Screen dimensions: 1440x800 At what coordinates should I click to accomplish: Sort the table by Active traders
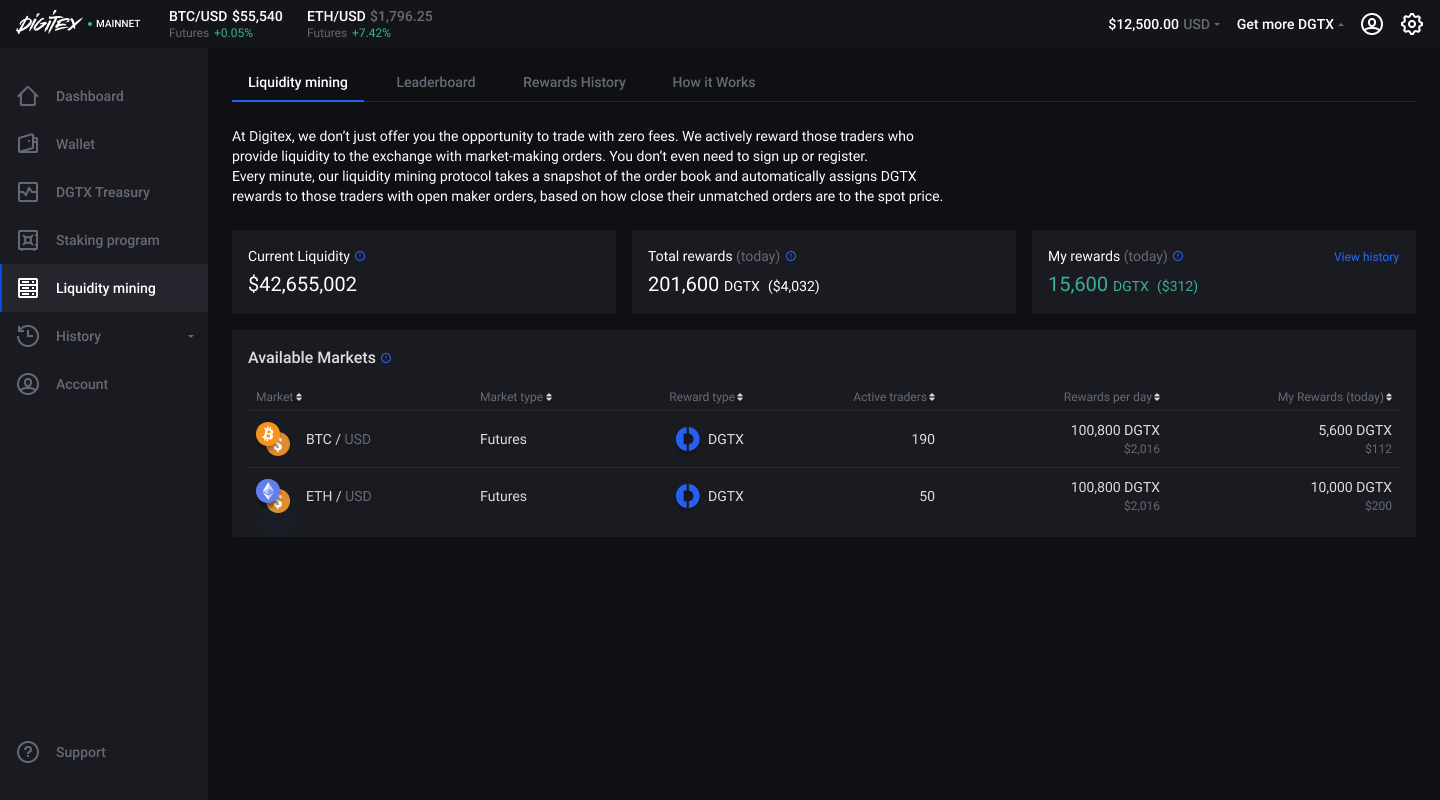893,396
